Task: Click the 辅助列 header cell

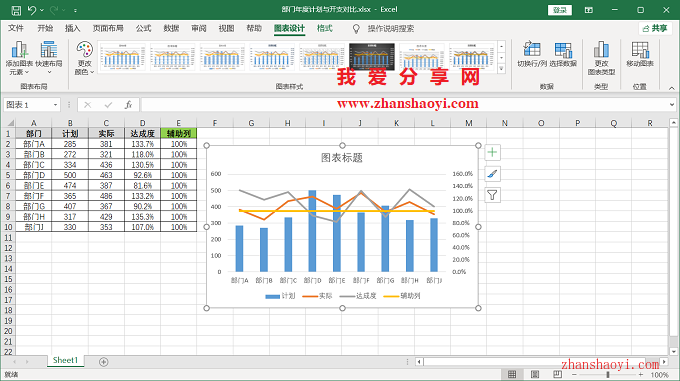Action: point(179,134)
